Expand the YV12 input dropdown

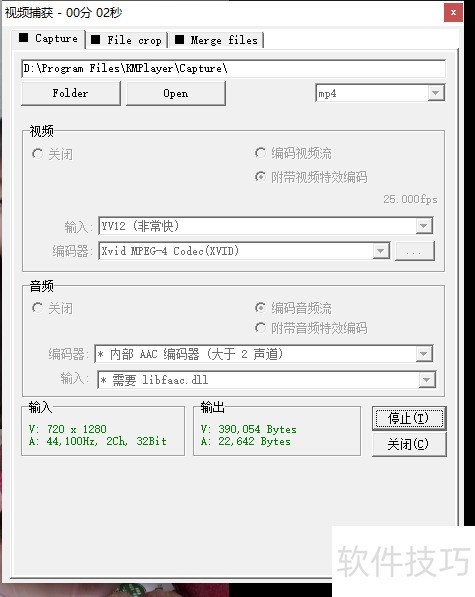[266, 226]
